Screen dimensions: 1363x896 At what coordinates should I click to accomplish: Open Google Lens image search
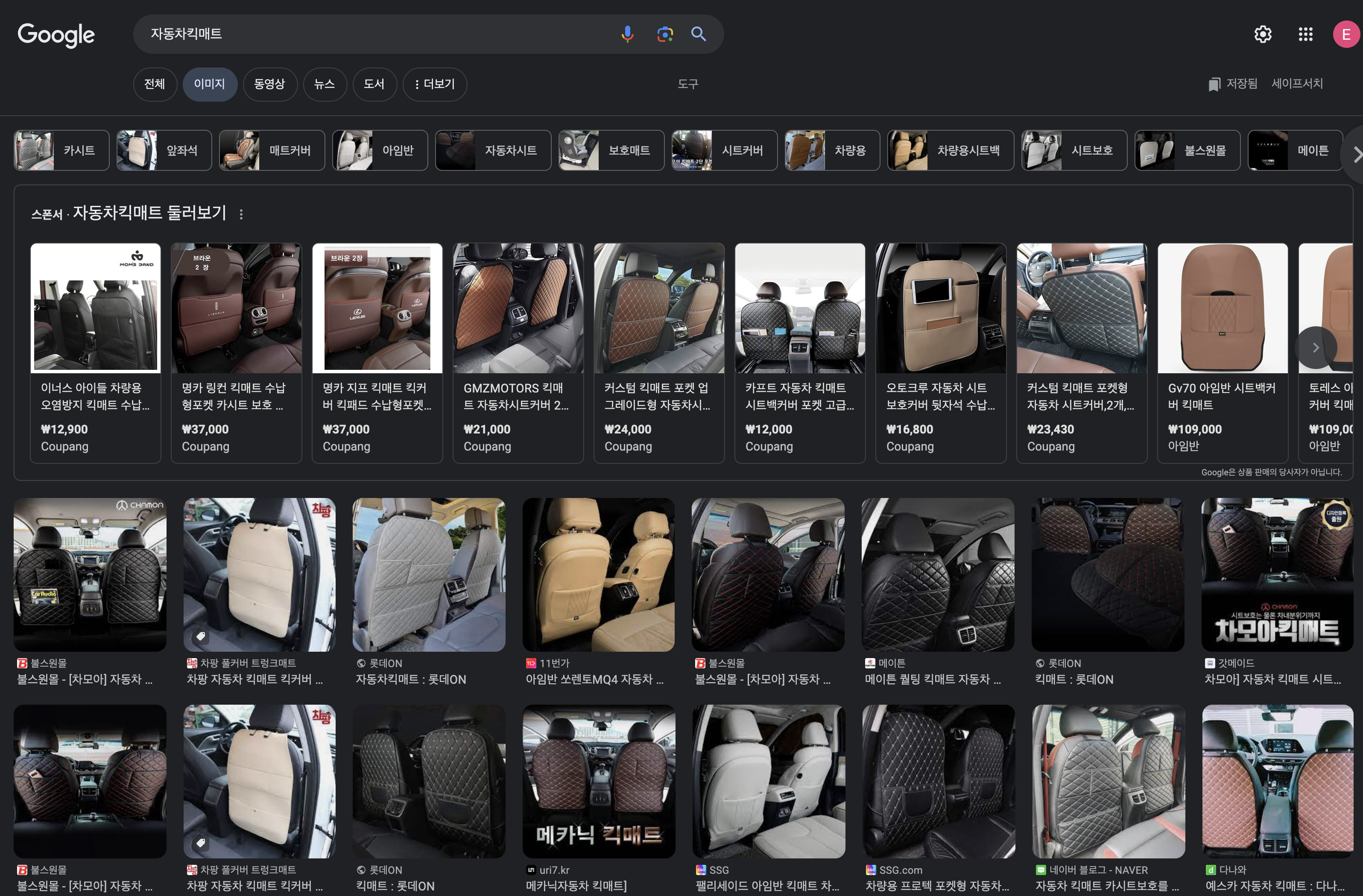click(x=664, y=34)
